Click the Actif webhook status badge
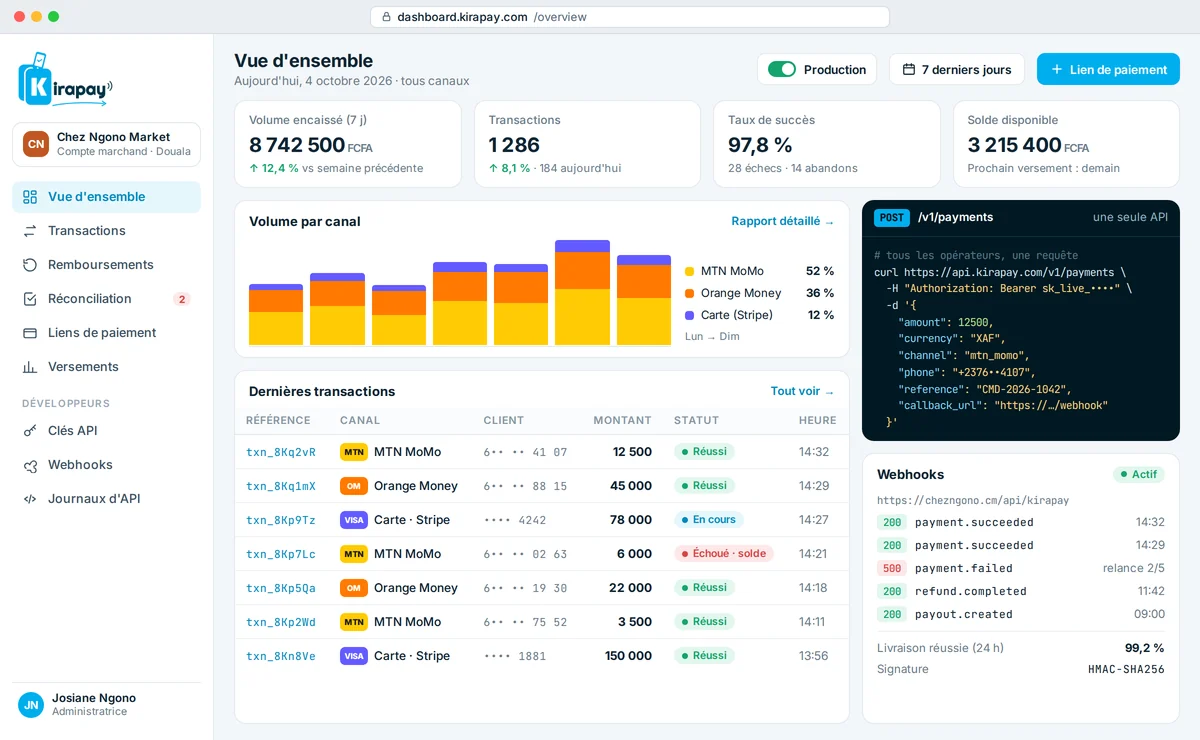 pyautogui.click(x=1139, y=475)
